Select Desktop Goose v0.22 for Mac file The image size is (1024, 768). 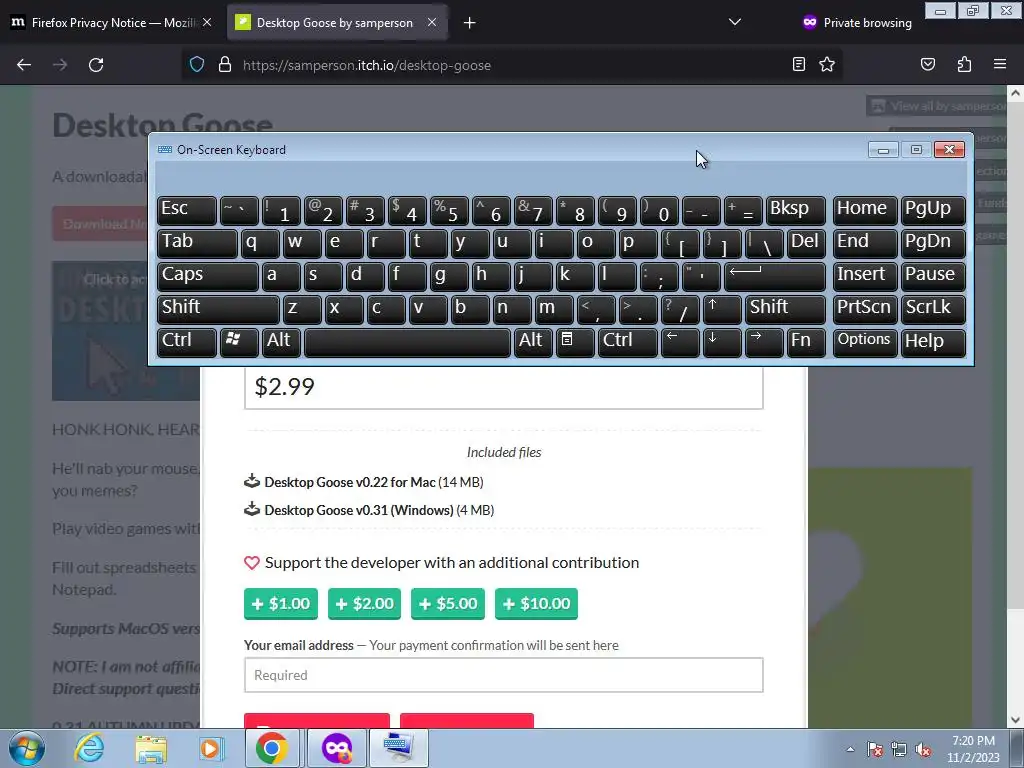(x=364, y=482)
